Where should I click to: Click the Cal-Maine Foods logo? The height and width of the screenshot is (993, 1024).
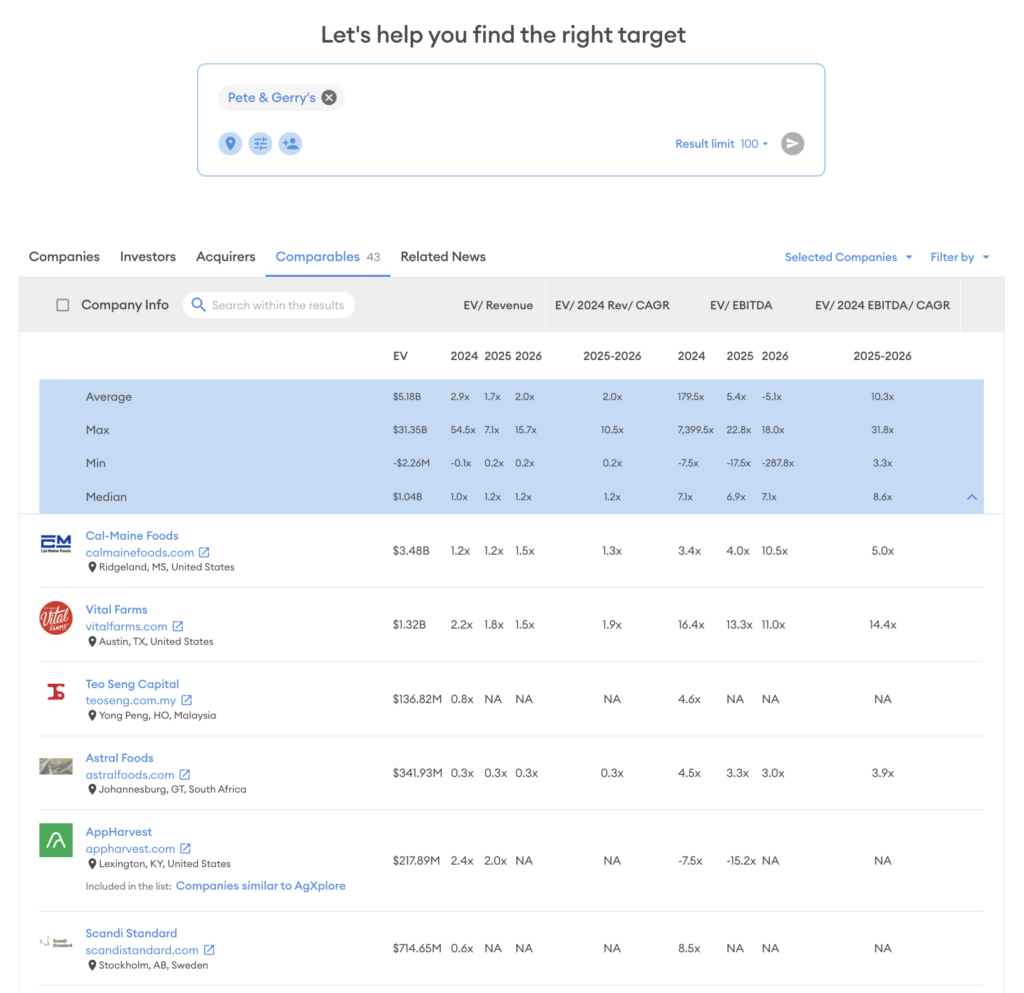(56, 544)
